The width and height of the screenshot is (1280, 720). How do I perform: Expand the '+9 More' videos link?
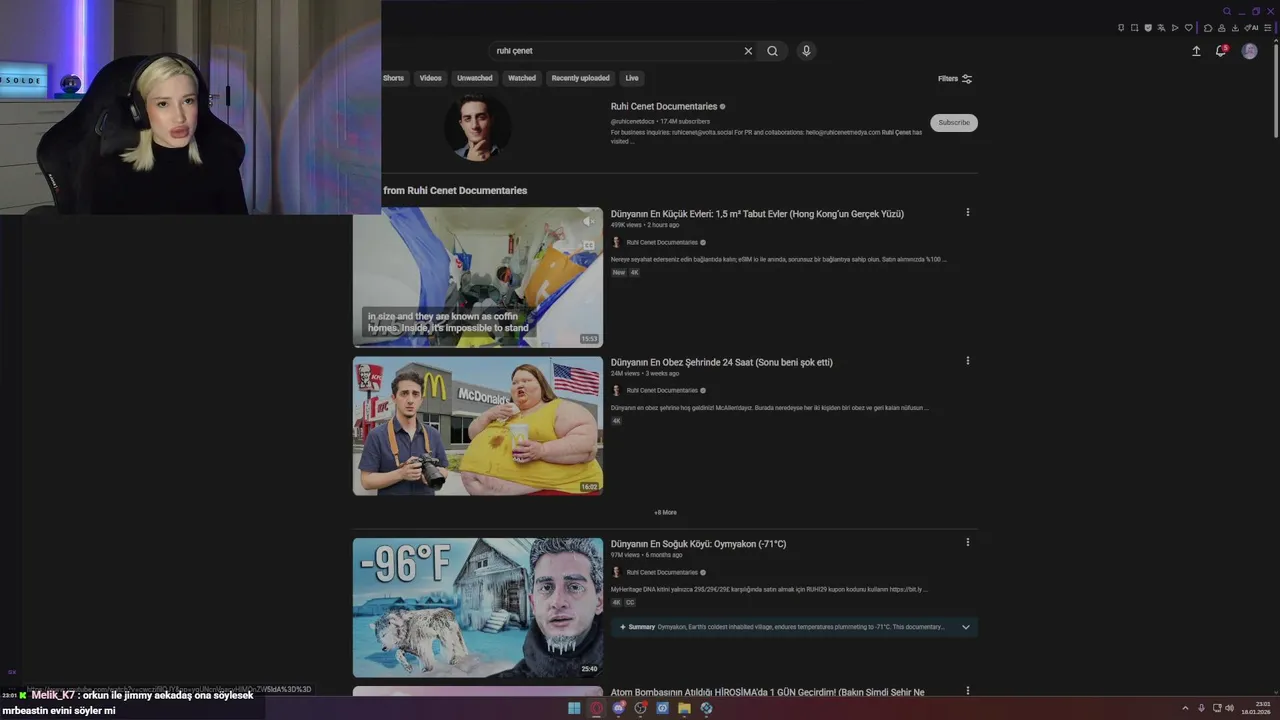[665, 512]
